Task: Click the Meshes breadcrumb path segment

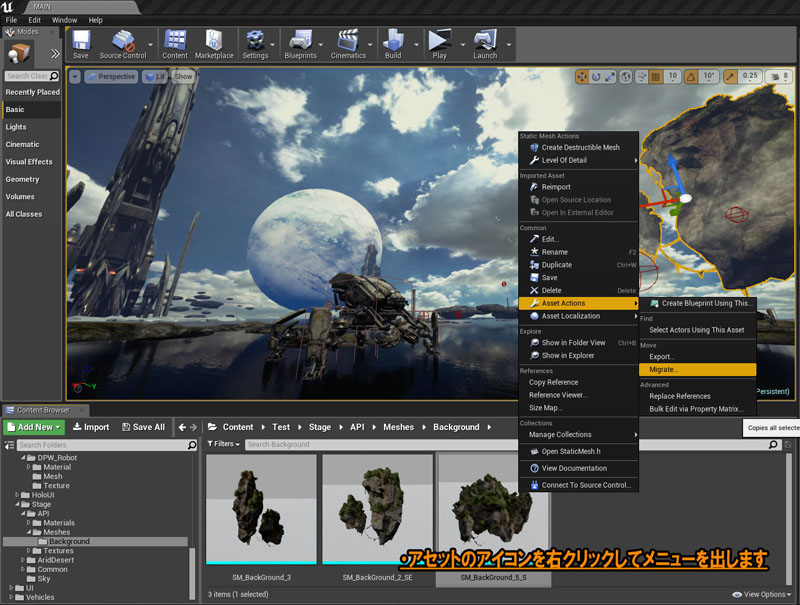Action: [398, 427]
